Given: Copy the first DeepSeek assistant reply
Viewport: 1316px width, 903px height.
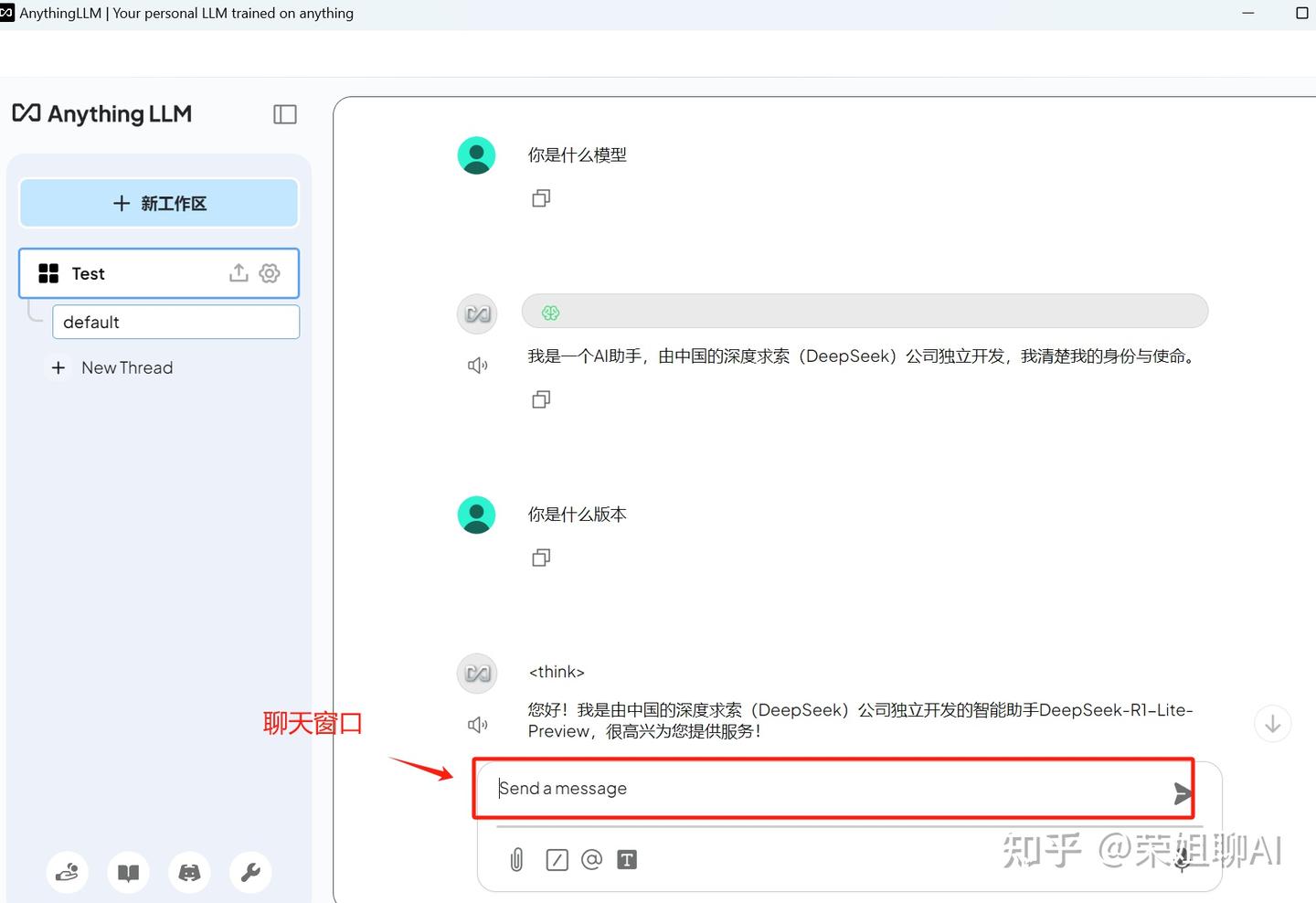Looking at the screenshot, I should pos(541,399).
